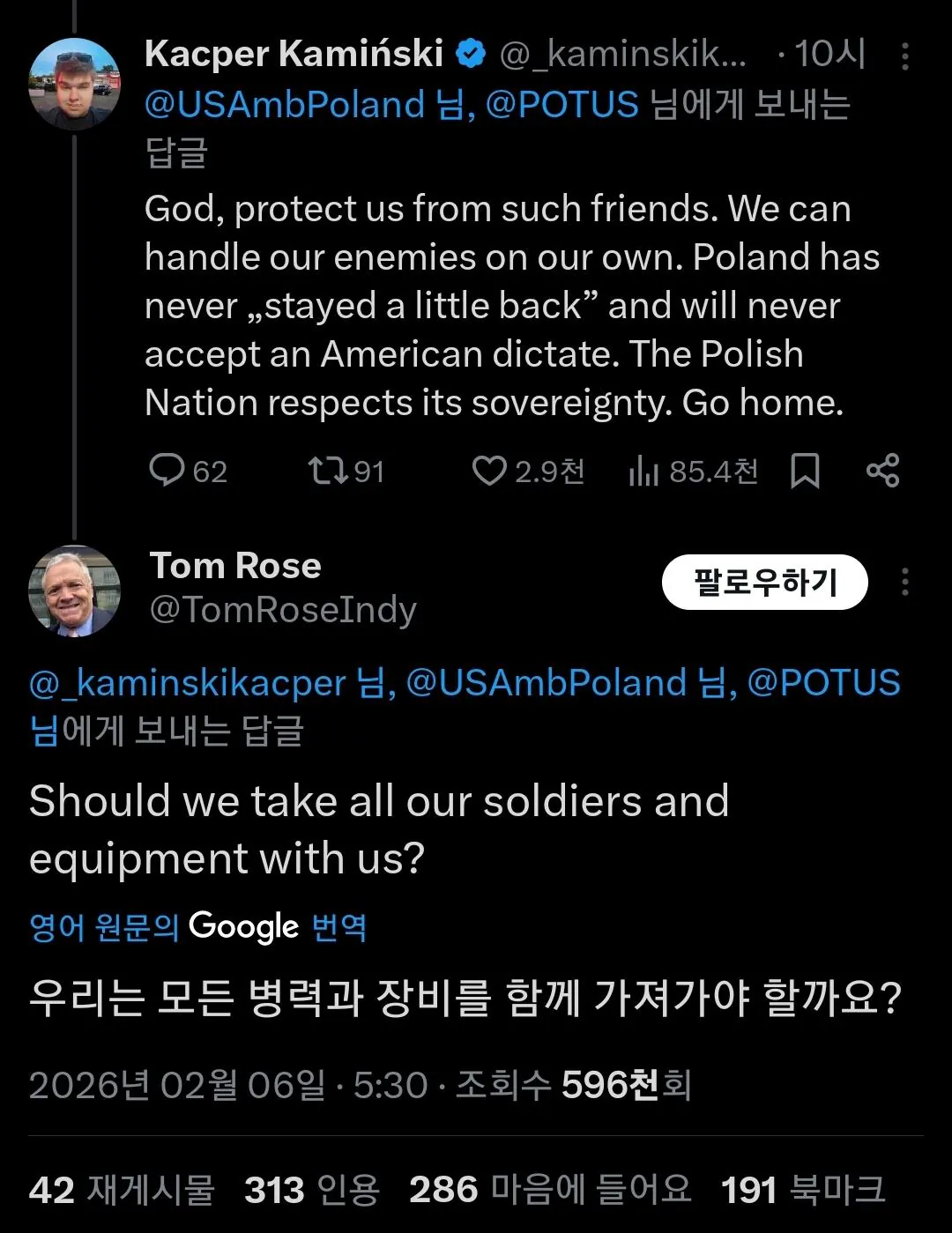Click Kacper Kamiński's verified badge
The image size is (952, 1233).
coord(471,55)
